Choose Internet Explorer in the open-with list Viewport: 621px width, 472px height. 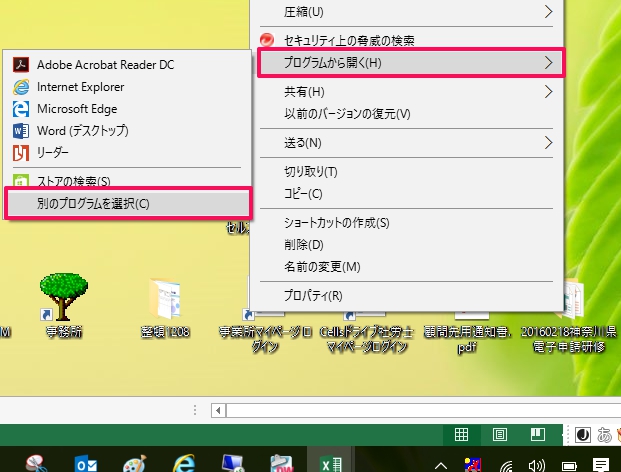127,87
